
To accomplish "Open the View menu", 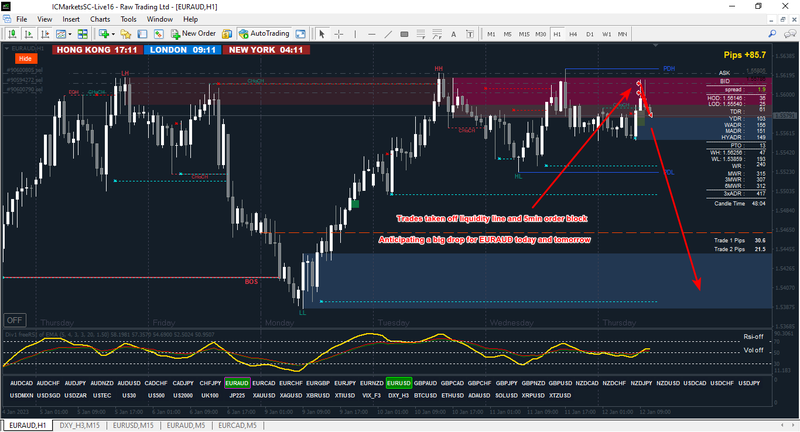I will [44, 19].
